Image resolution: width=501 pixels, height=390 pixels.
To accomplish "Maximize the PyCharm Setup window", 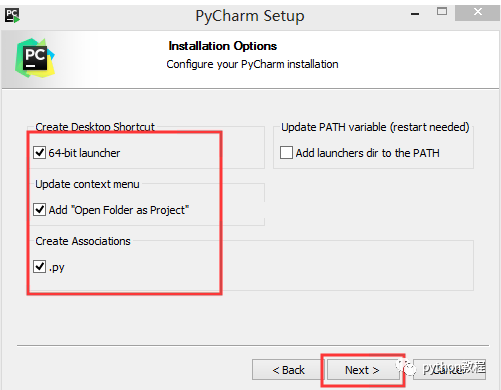I will point(442,12).
